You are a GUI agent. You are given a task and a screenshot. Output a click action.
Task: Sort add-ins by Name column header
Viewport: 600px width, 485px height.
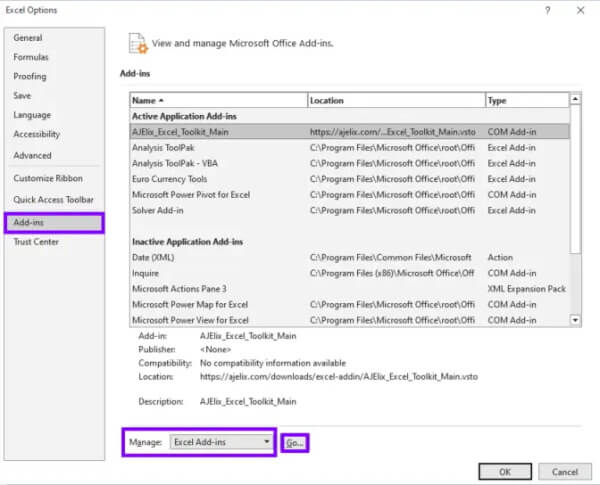point(218,101)
